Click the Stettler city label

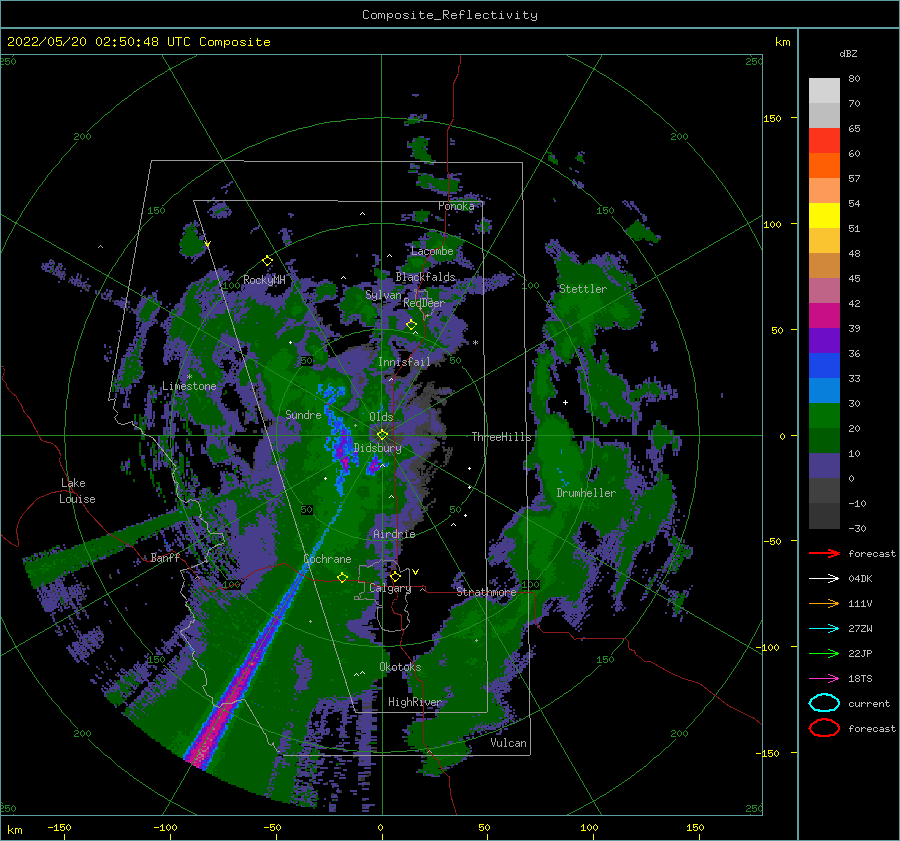(x=583, y=289)
